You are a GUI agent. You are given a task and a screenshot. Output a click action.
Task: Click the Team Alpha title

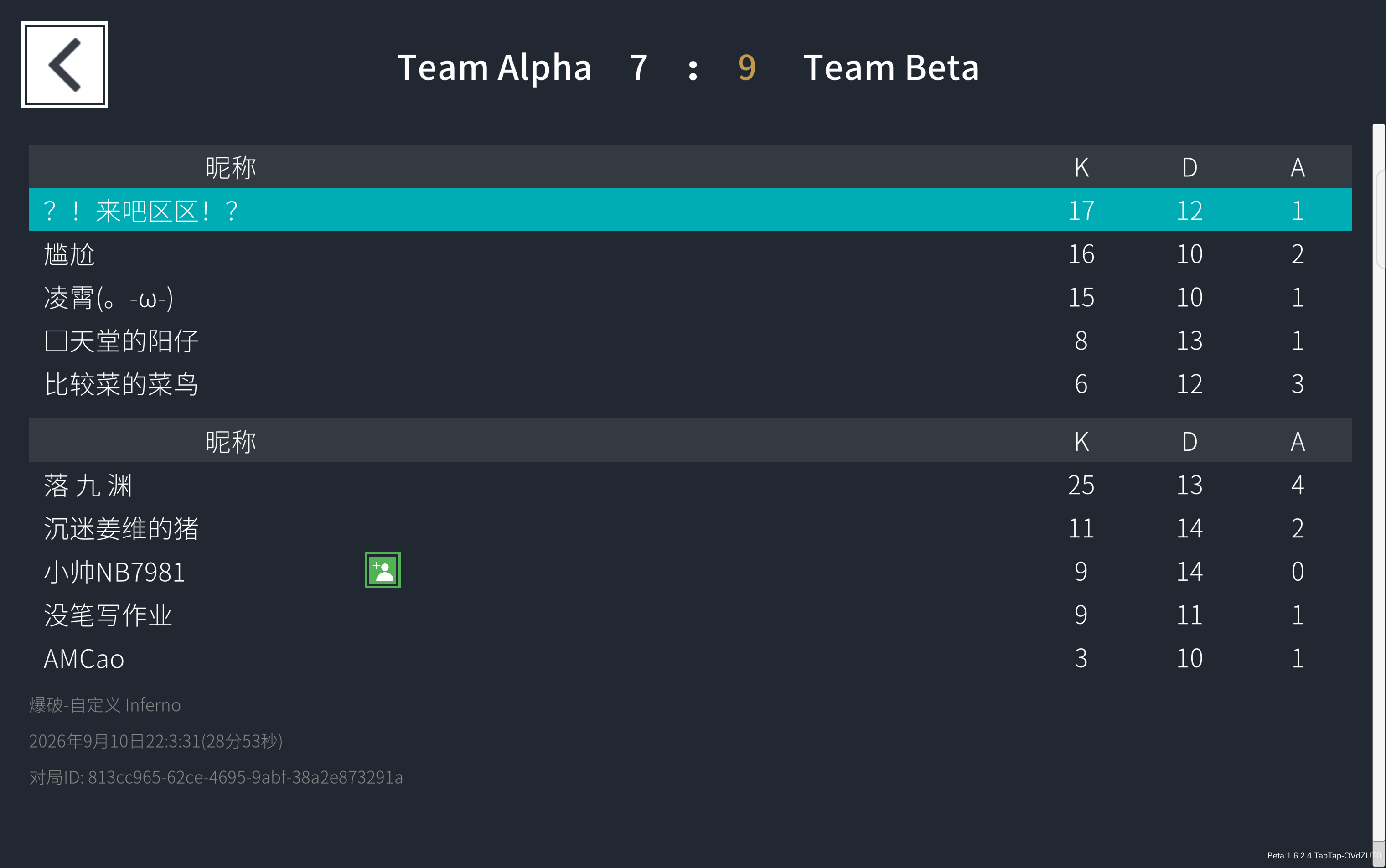(494, 67)
